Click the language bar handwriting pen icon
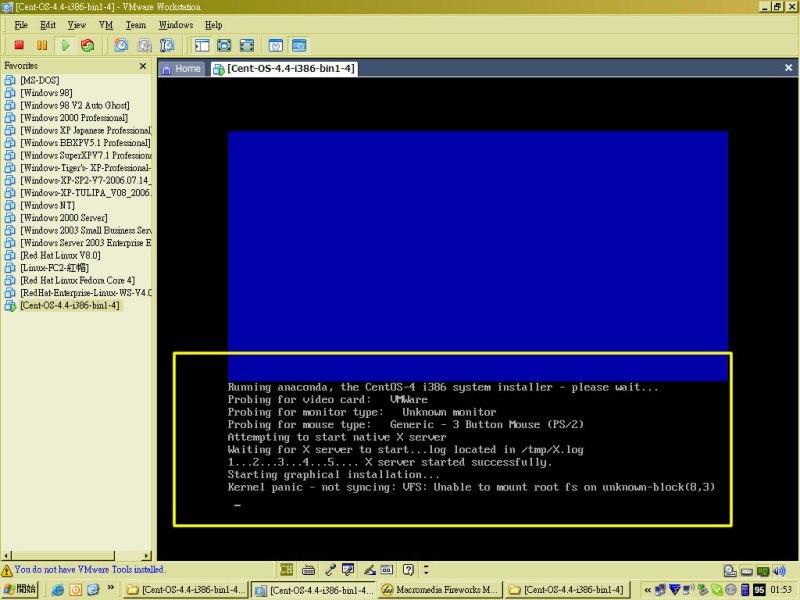This screenshot has height=600, width=800. (369, 569)
